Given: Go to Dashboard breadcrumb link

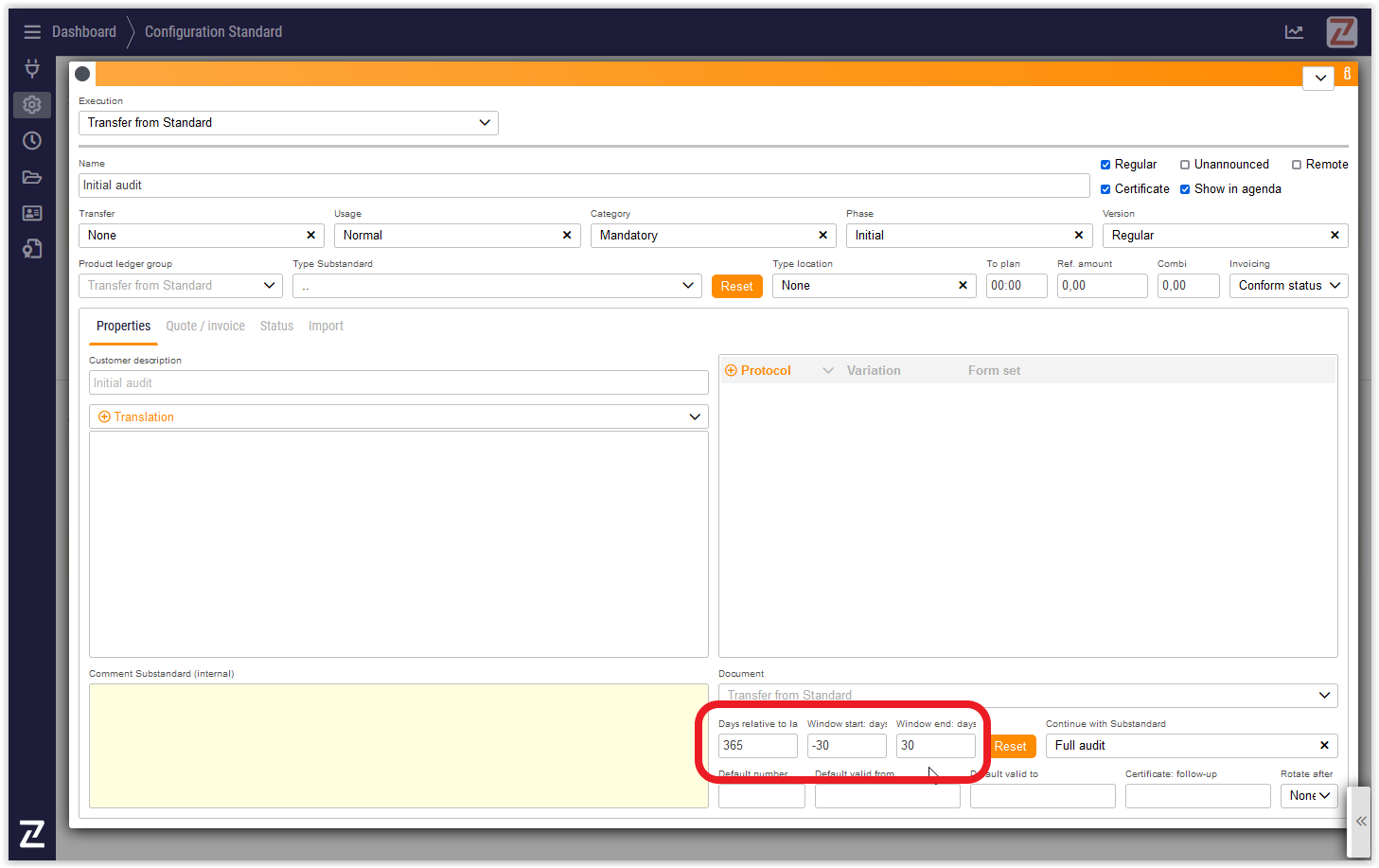Looking at the screenshot, I should (x=84, y=32).
